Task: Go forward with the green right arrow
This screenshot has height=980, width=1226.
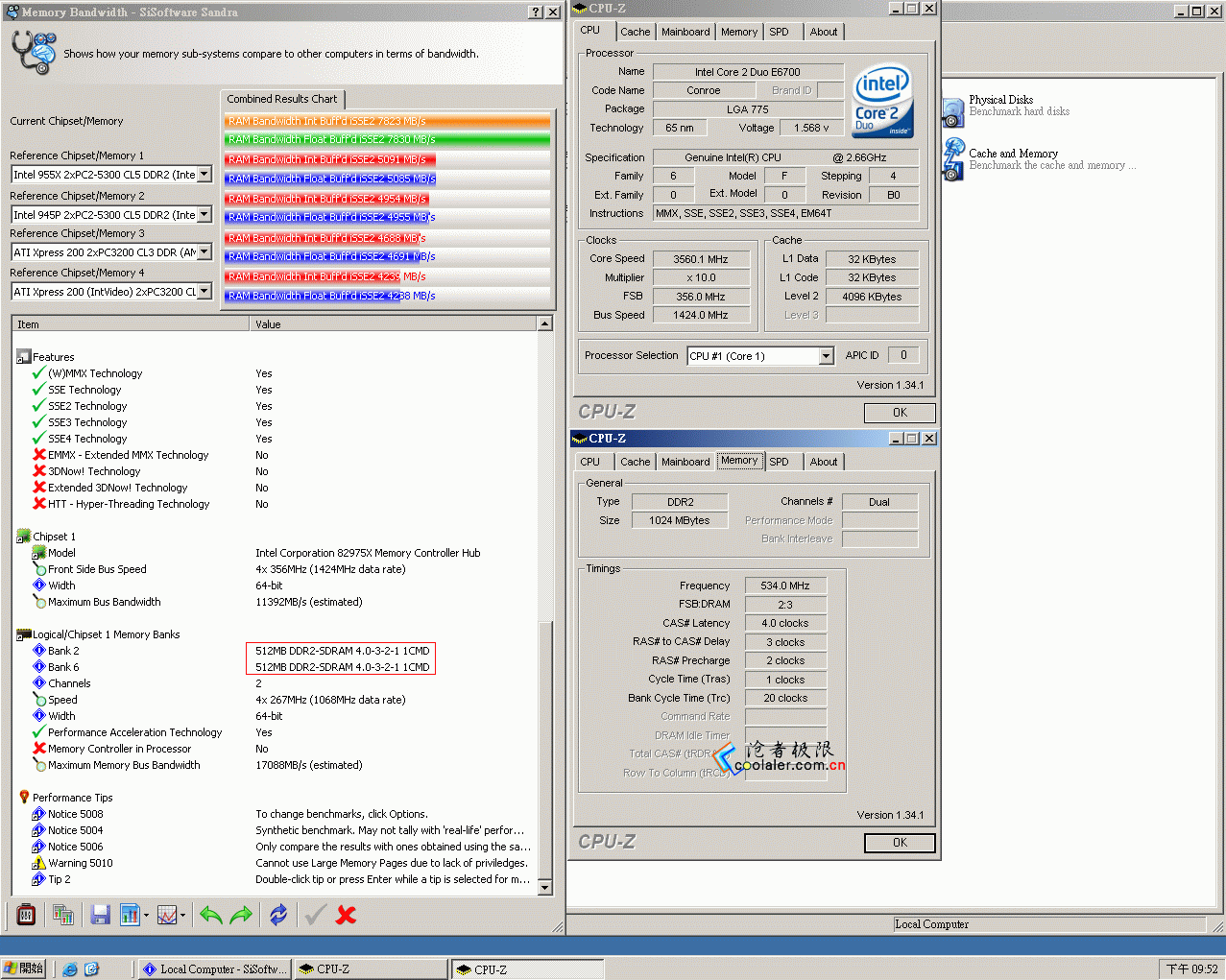Action: coord(241,915)
